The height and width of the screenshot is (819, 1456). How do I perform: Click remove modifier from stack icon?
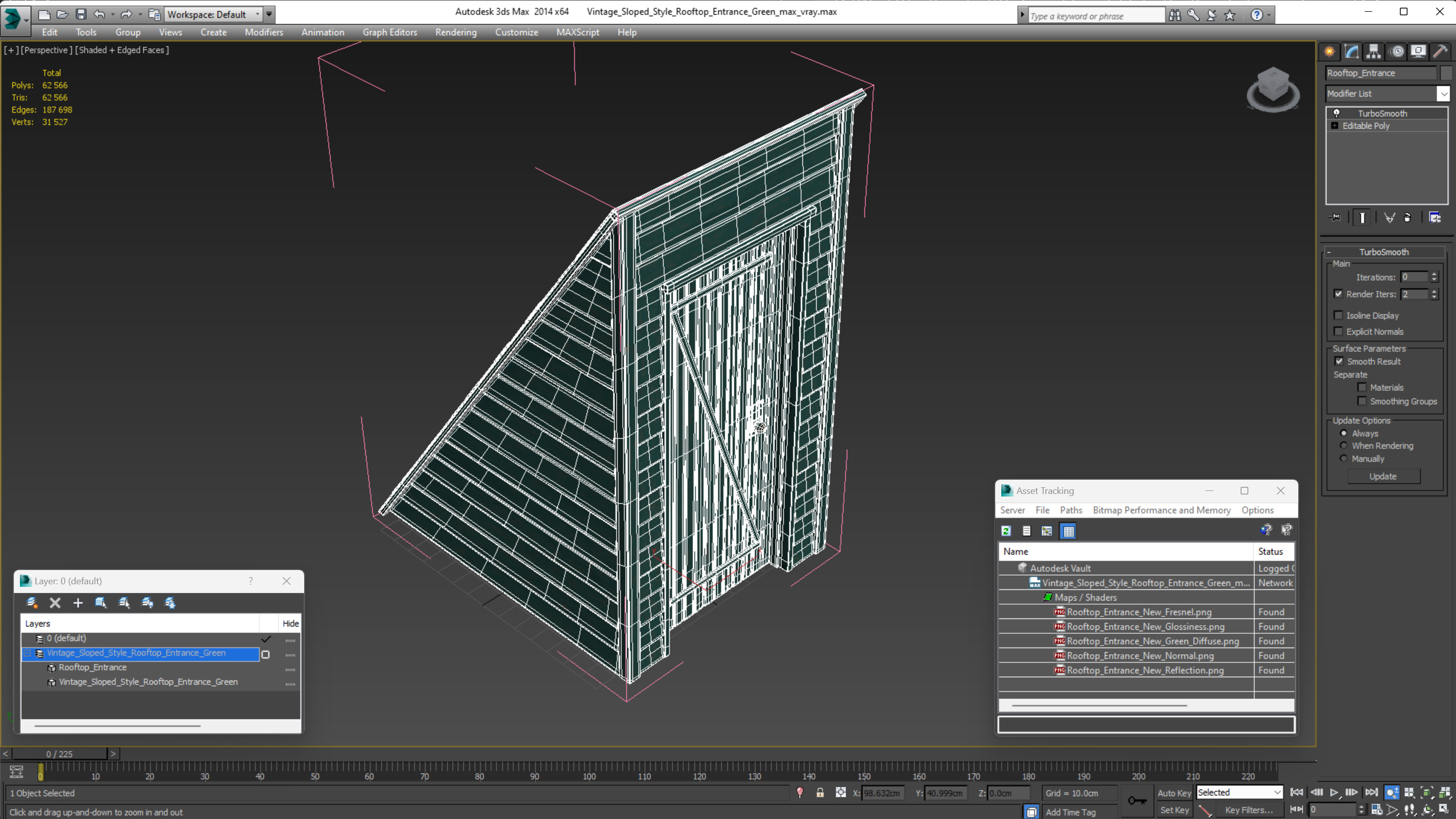point(1408,217)
